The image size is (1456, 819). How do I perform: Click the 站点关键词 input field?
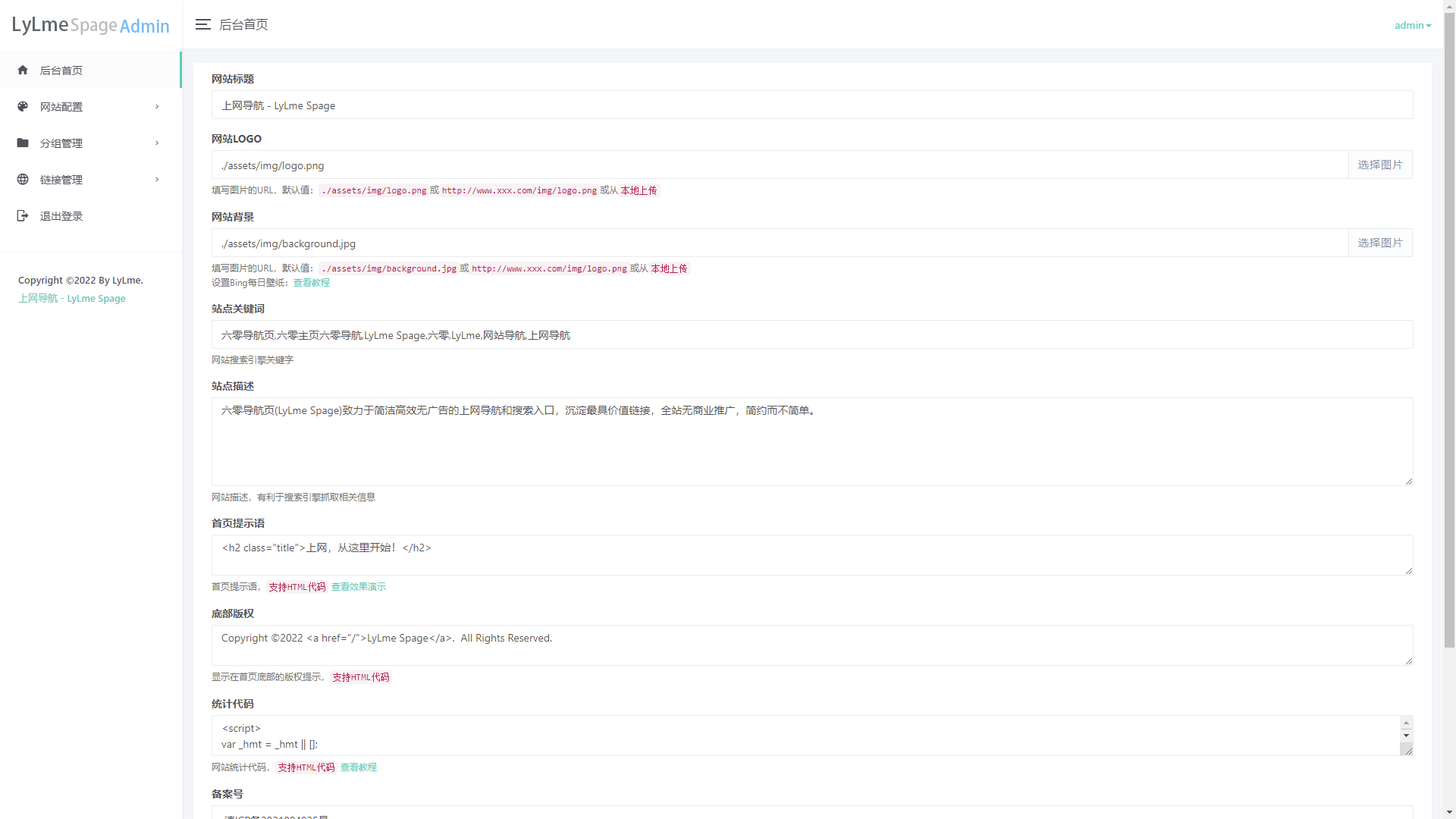811,335
